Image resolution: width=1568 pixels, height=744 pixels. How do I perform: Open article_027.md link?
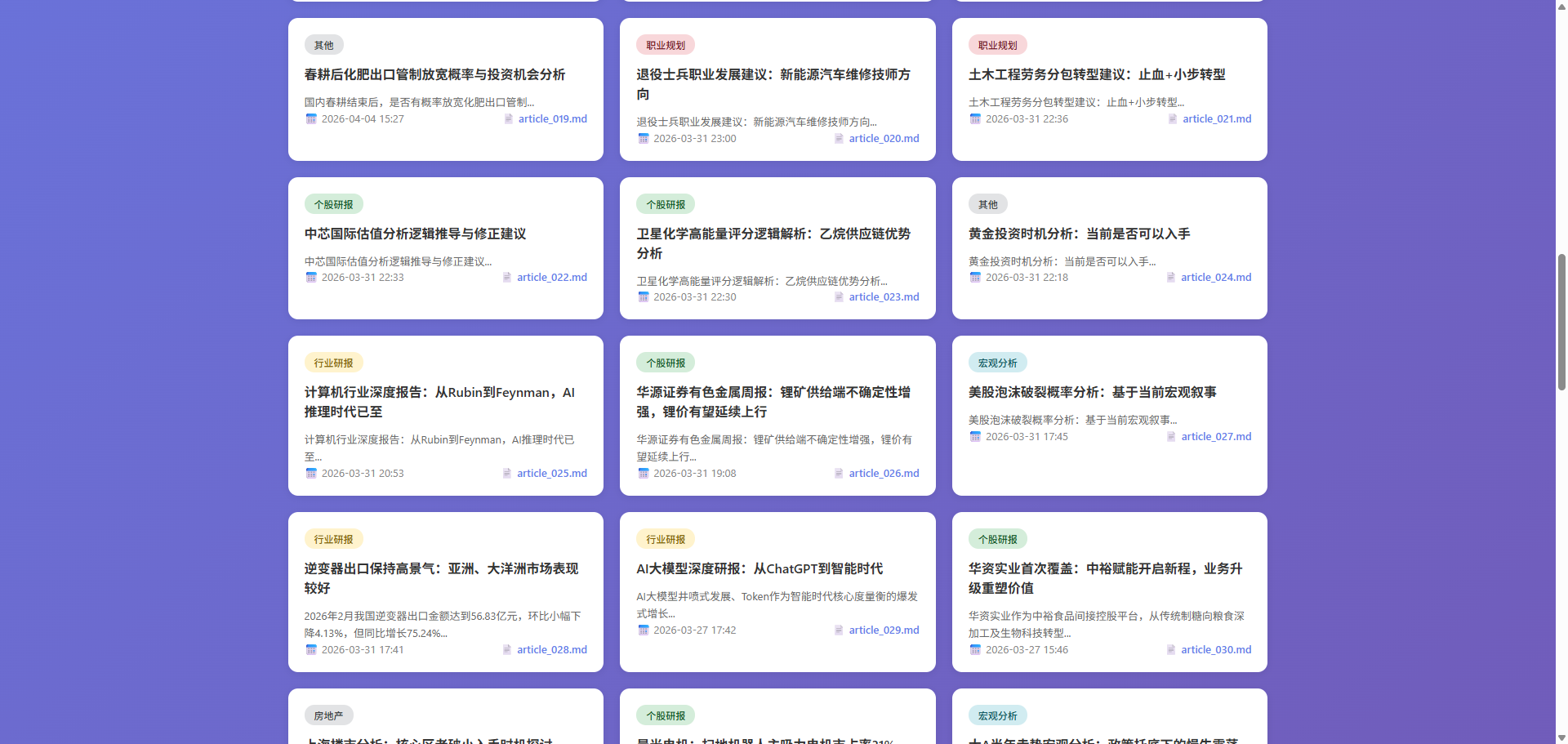1216,436
